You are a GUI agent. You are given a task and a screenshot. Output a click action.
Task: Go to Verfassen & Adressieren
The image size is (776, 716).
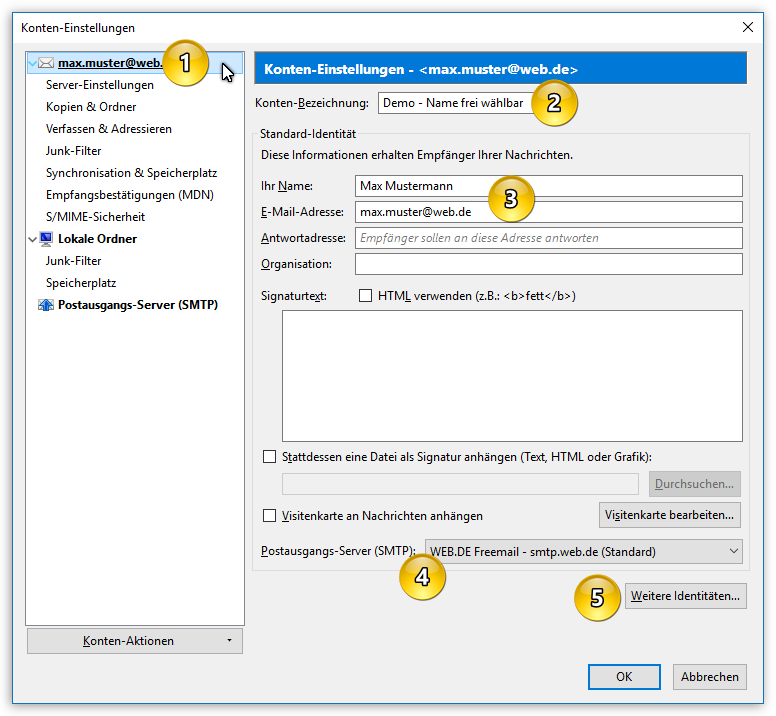click(109, 129)
